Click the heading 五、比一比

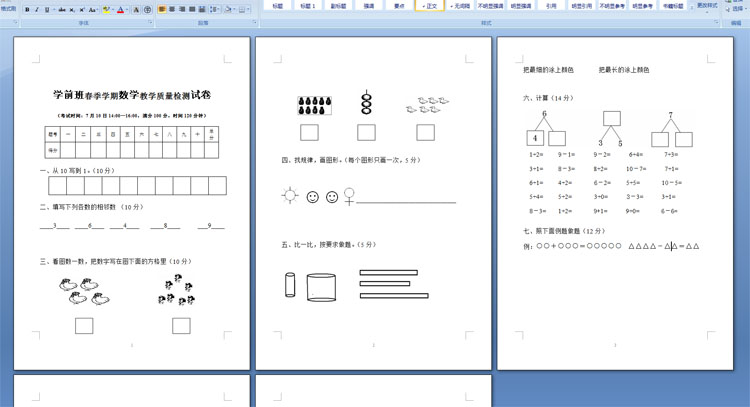click(329, 245)
